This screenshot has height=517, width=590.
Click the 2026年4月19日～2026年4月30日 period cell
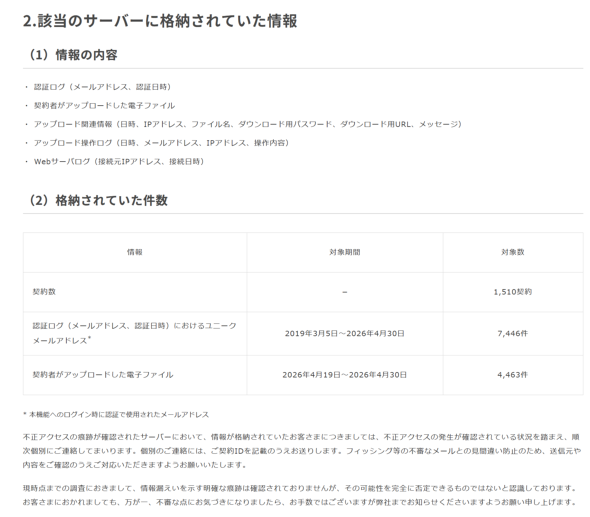pos(345,375)
